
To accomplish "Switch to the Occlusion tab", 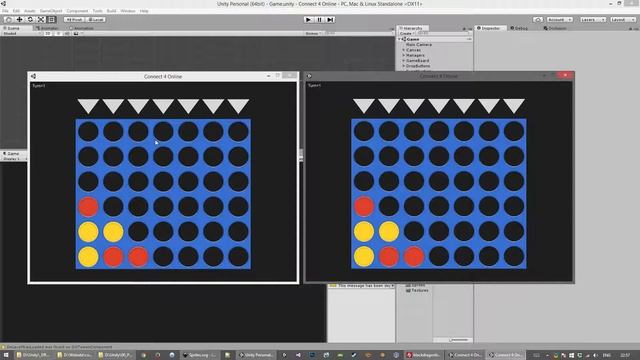I will click(555, 28).
